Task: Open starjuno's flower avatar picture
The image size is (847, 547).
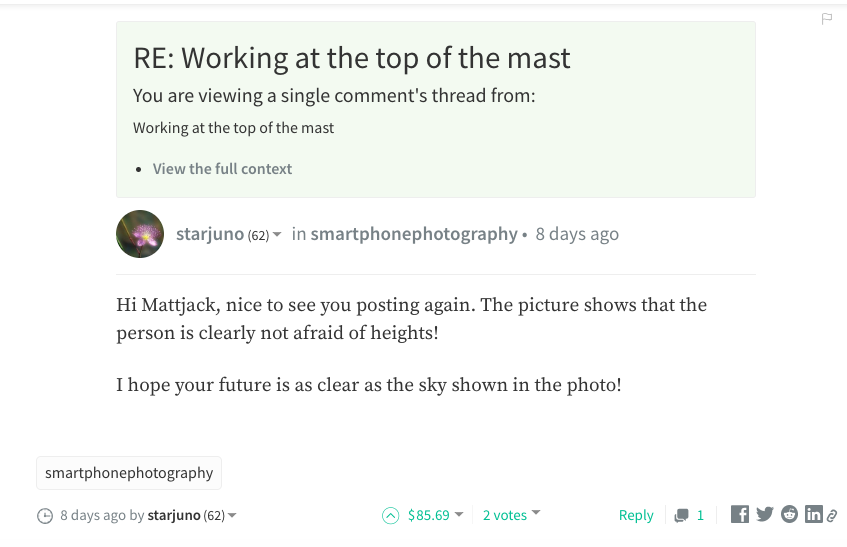Action: click(x=140, y=234)
